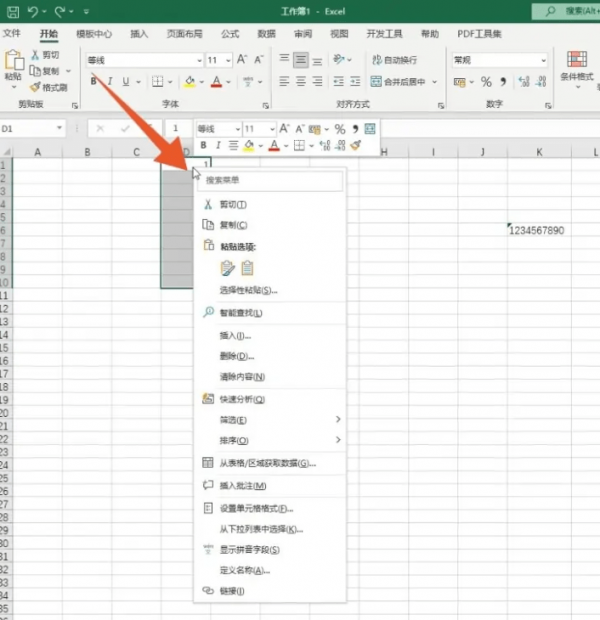Click Decrease Indent icon
The image size is (600, 620).
click(x=338, y=81)
